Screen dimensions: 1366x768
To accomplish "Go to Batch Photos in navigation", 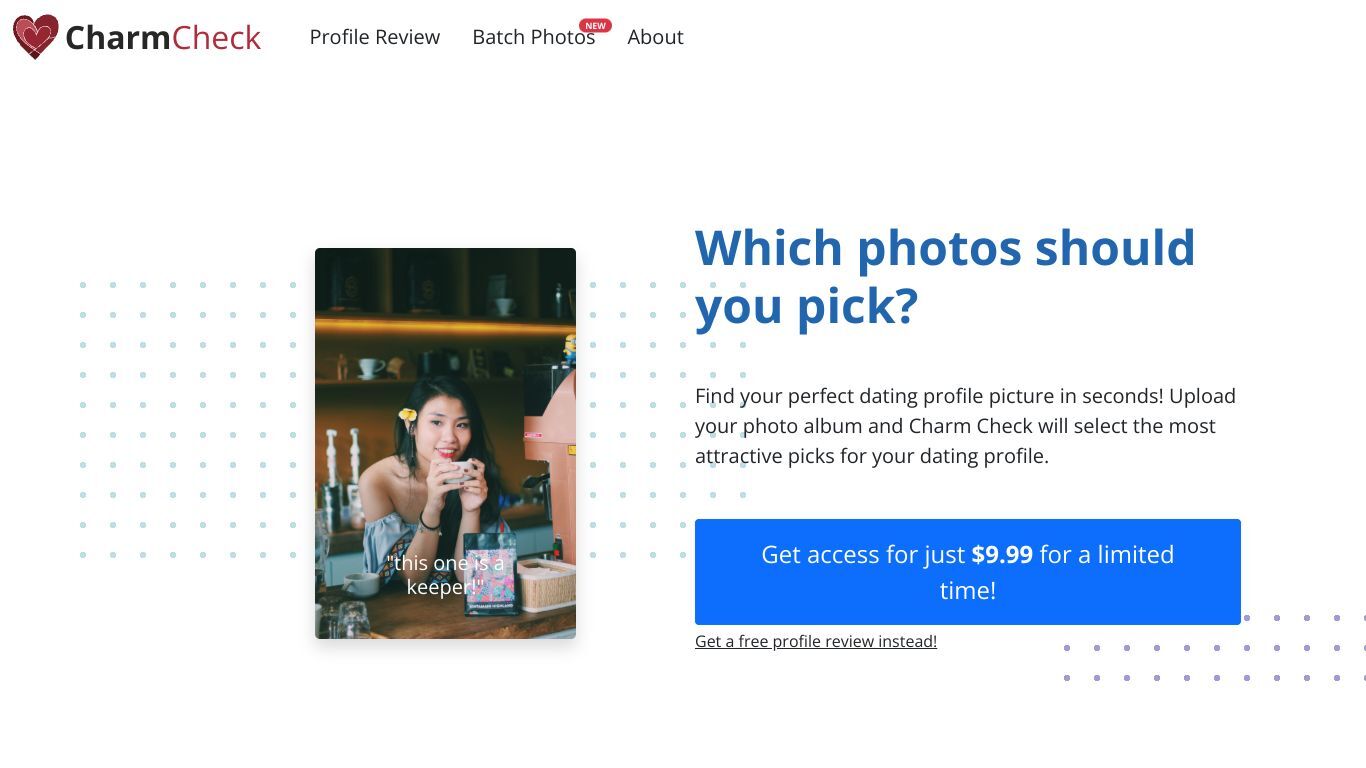I will click(x=534, y=37).
